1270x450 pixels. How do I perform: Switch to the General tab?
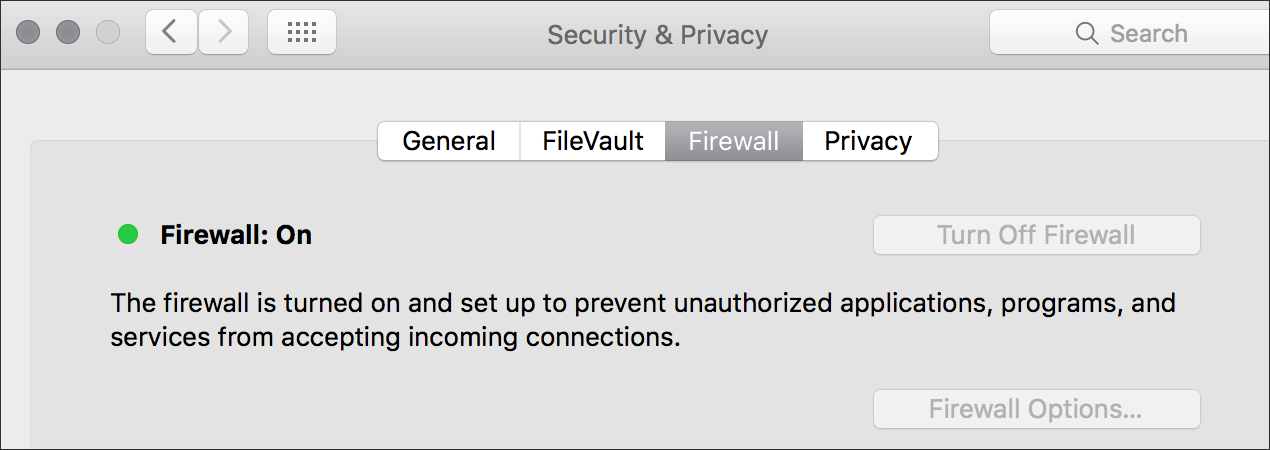449,141
